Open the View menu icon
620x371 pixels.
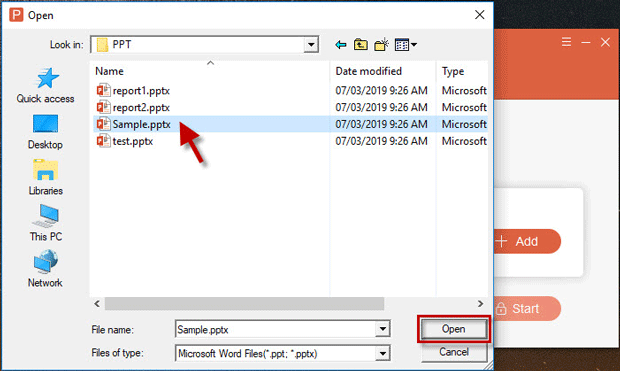[406, 45]
